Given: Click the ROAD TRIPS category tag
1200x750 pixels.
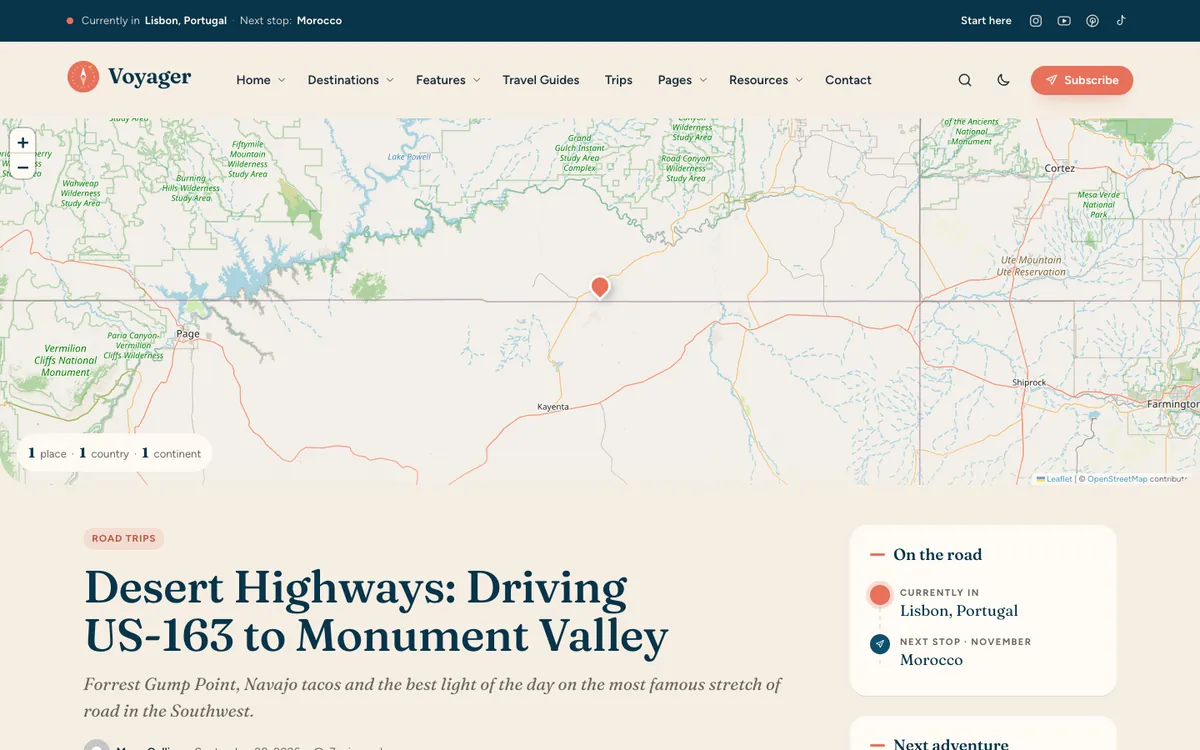Looking at the screenshot, I should (124, 539).
